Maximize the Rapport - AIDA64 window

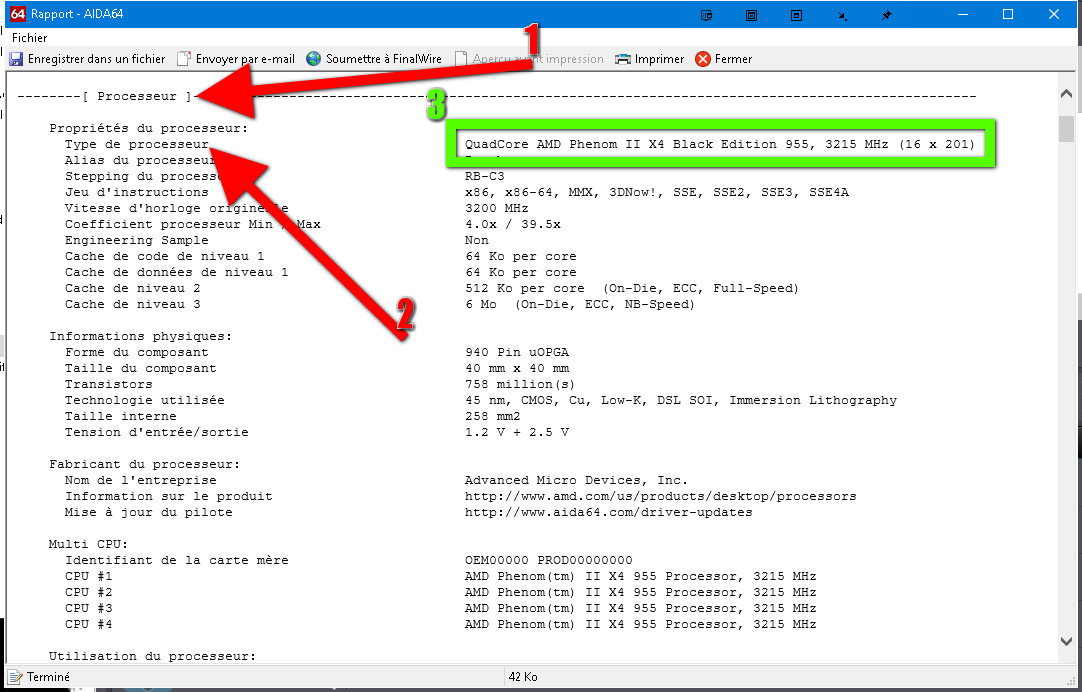click(x=1008, y=14)
